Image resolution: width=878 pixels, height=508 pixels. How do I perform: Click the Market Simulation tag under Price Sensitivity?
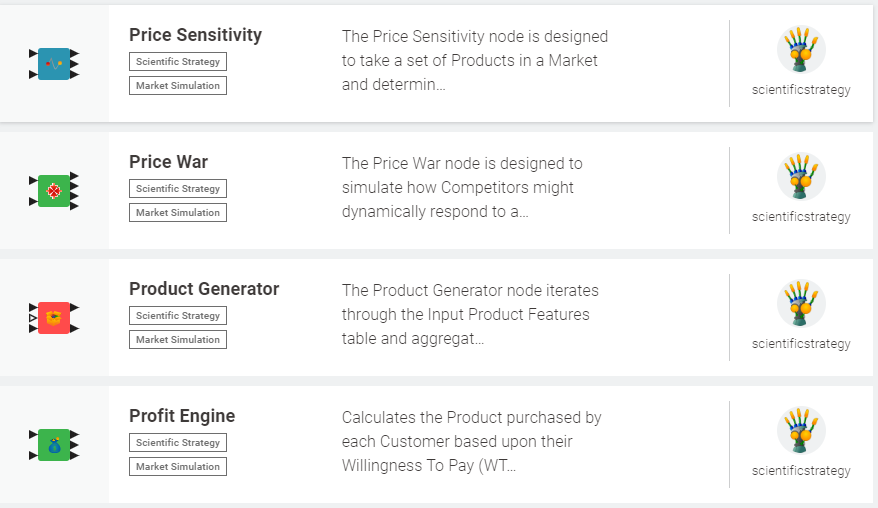click(178, 86)
